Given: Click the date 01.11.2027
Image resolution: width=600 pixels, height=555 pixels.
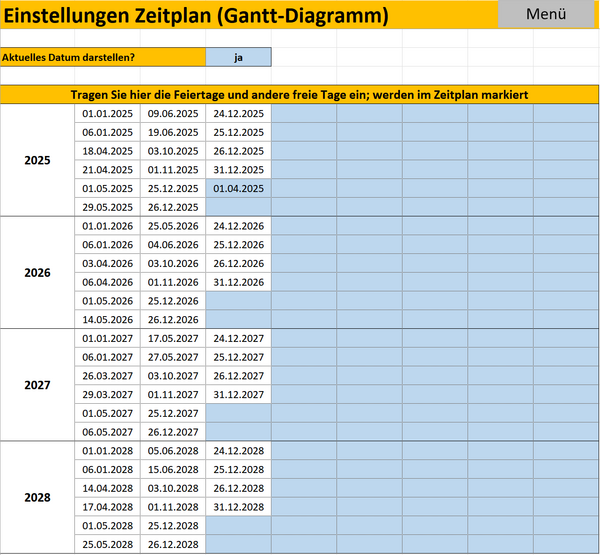Looking at the screenshot, I should tap(173, 395).
